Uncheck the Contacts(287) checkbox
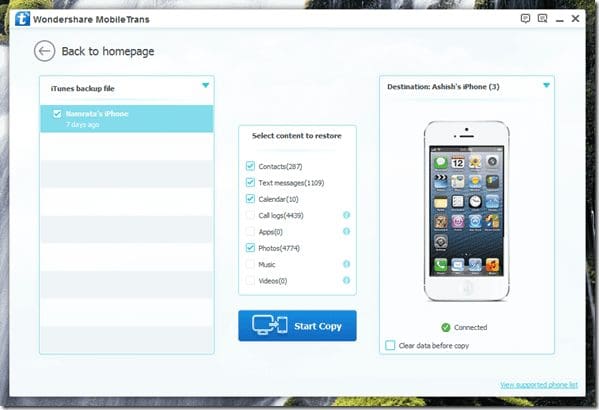Viewport: 599px width, 410px height. 250,166
